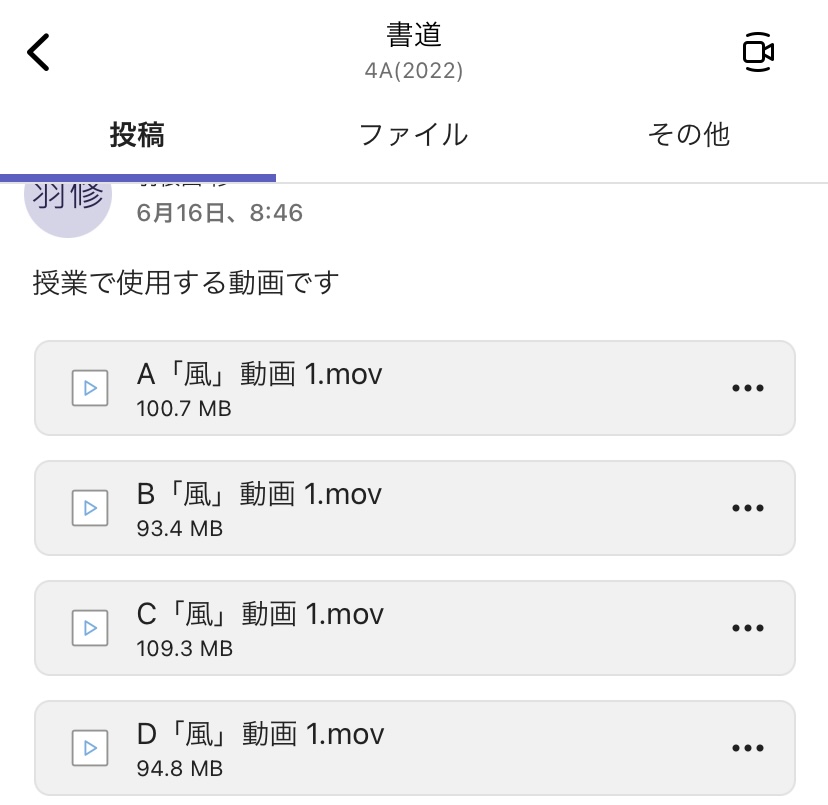The height and width of the screenshot is (805, 828).
Task: Go back using the left chevron
Action: [x=39, y=52]
